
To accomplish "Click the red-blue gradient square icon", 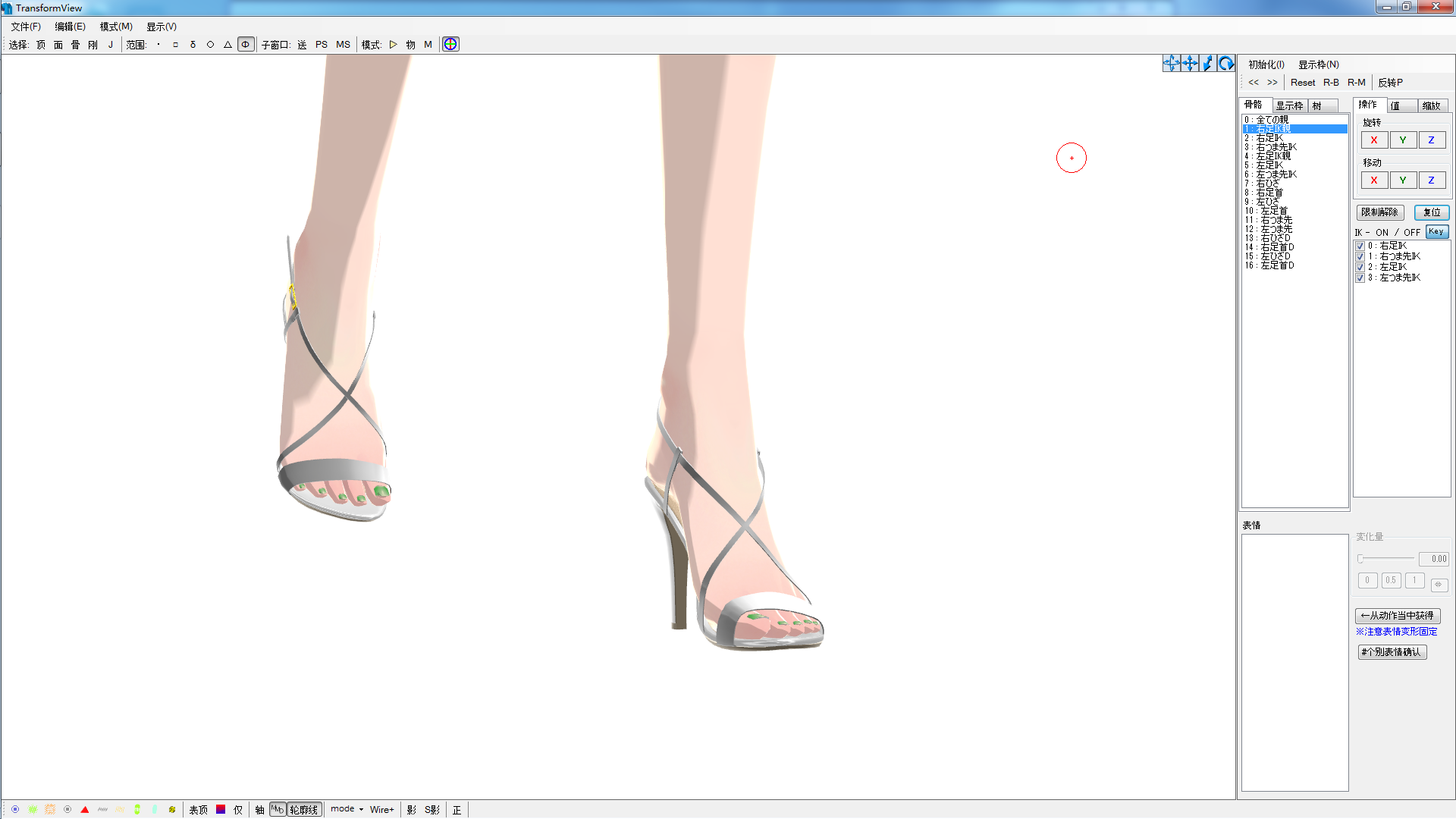I will click(x=221, y=809).
